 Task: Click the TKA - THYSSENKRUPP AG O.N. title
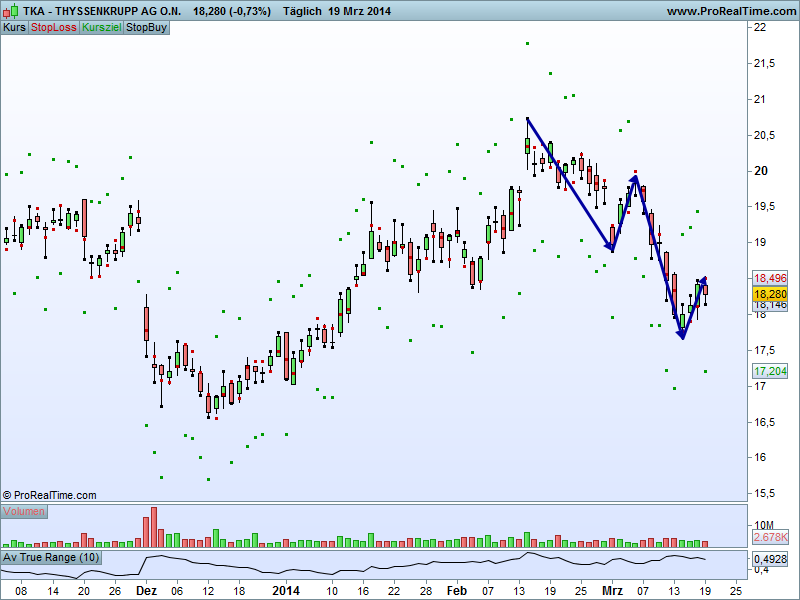(x=102, y=11)
